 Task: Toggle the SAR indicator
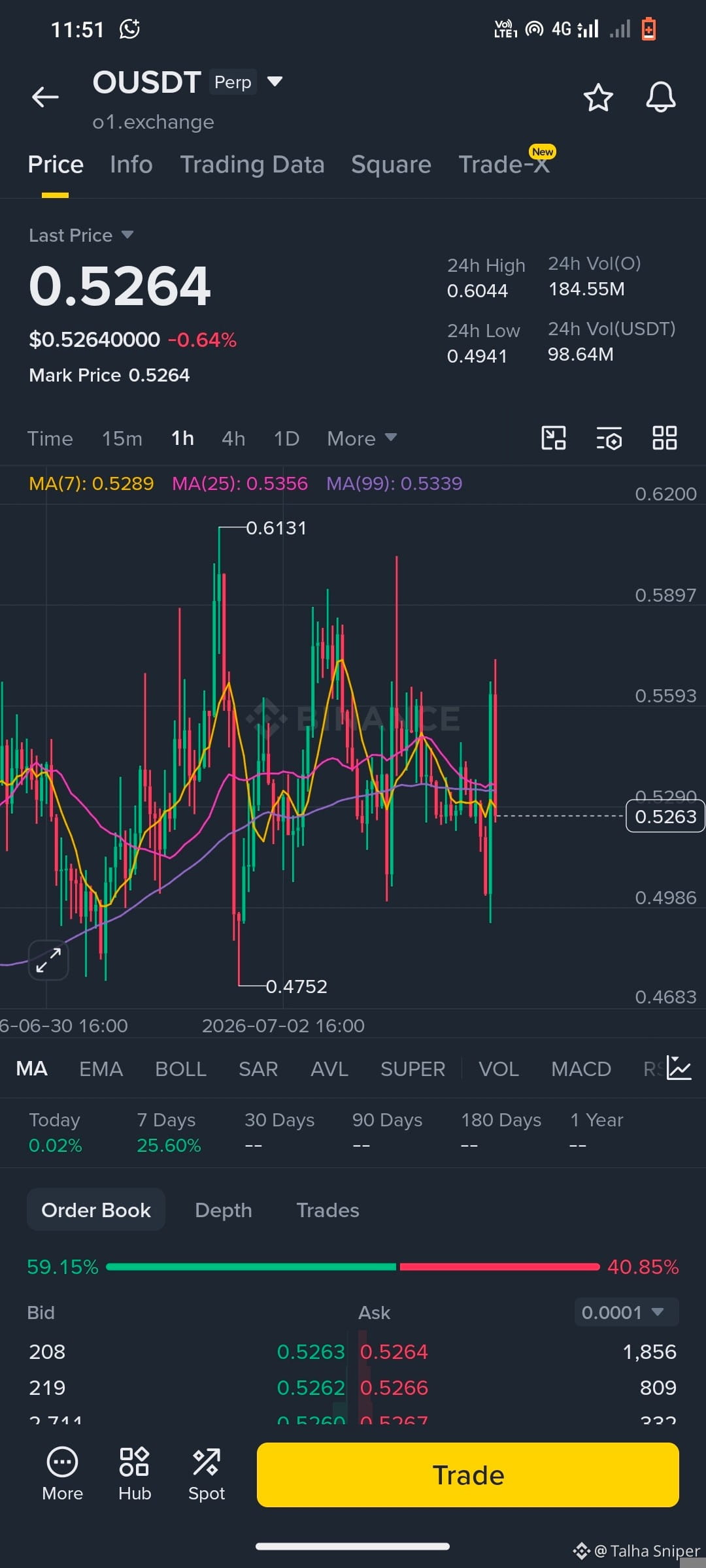(x=258, y=1069)
